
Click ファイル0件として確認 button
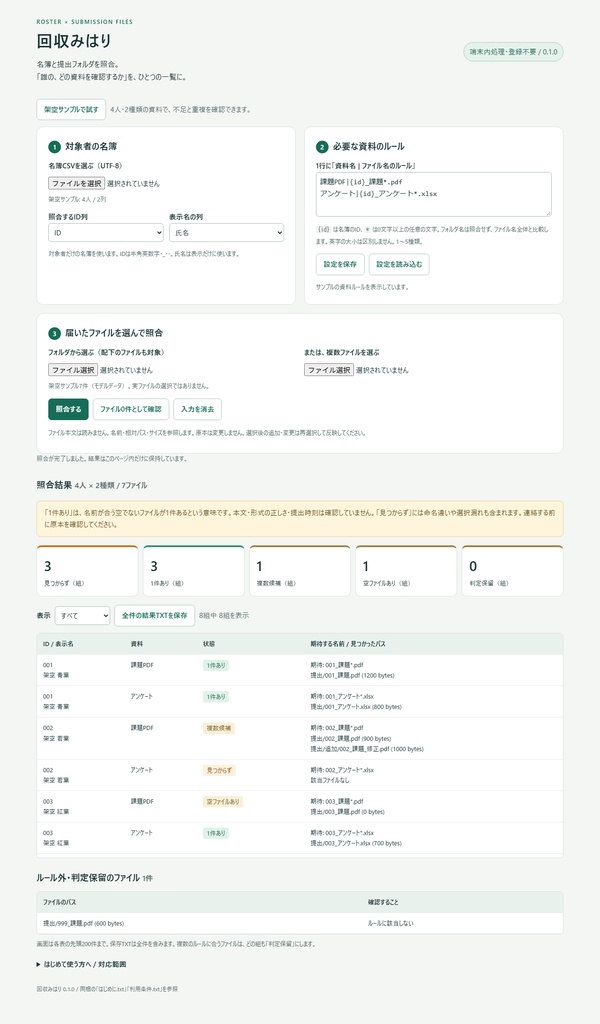(x=131, y=409)
